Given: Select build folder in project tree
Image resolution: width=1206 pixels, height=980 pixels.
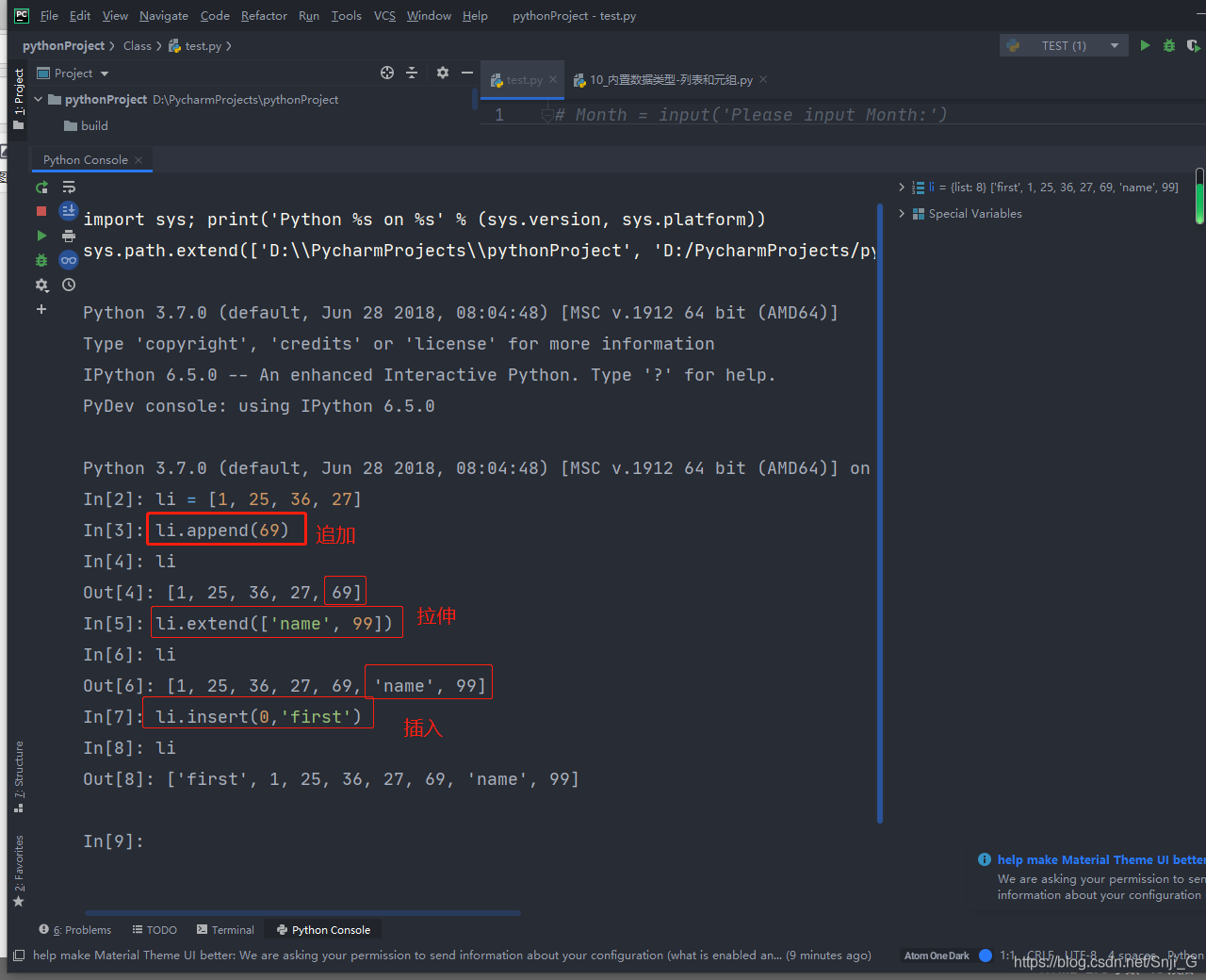Looking at the screenshot, I should point(86,125).
